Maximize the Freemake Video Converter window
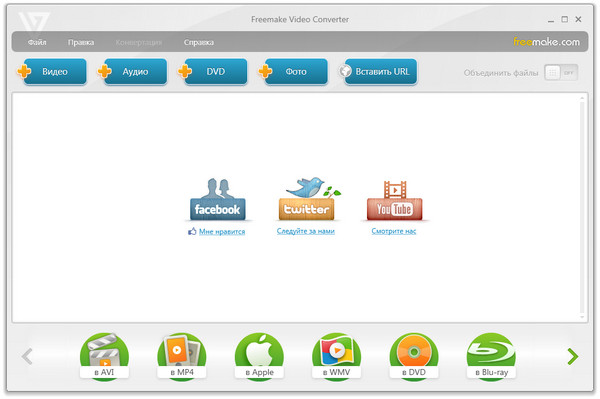600x399 pixels. click(x=564, y=19)
